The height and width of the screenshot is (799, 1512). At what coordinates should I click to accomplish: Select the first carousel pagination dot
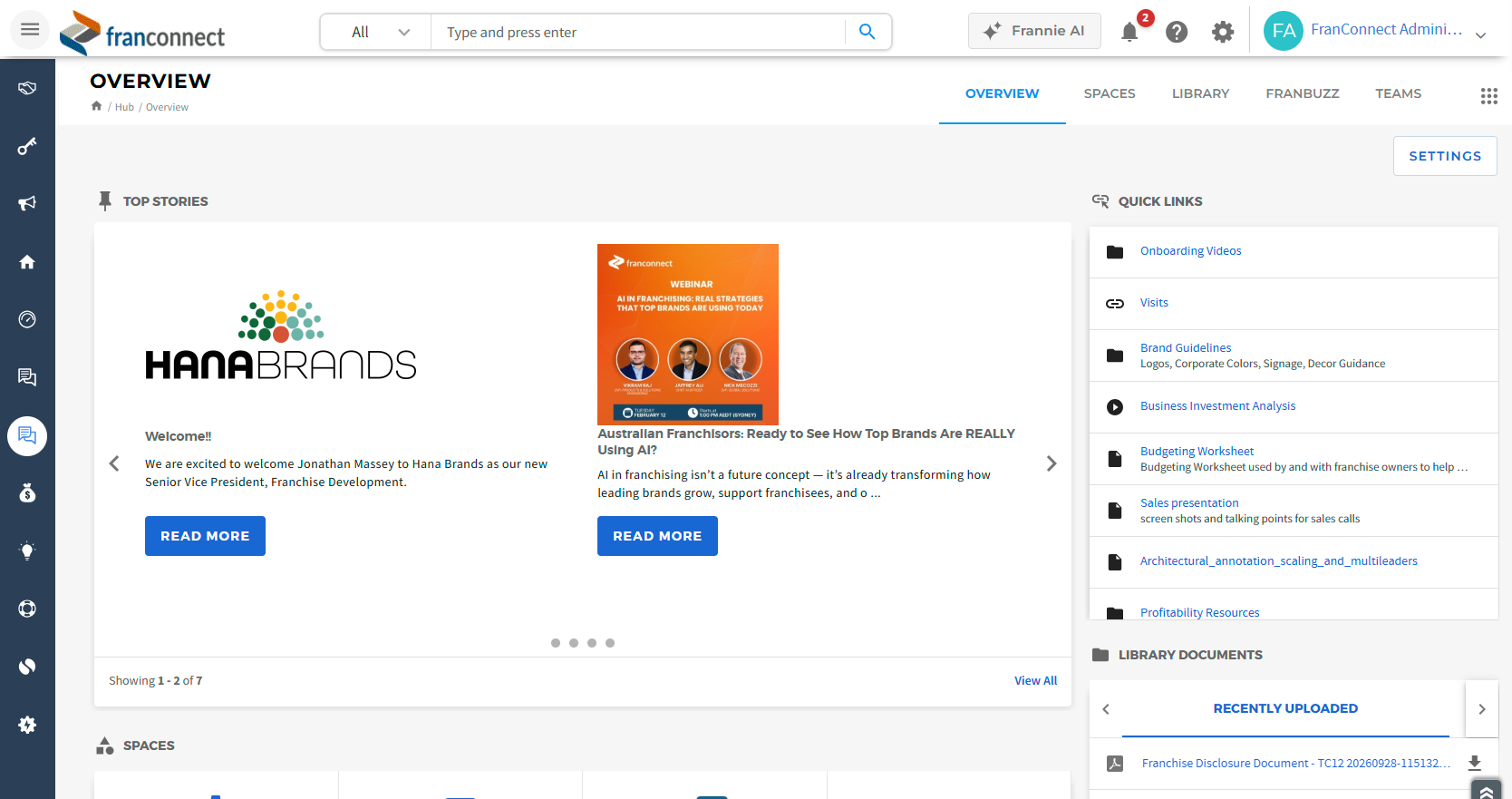click(x=556, y=643)
